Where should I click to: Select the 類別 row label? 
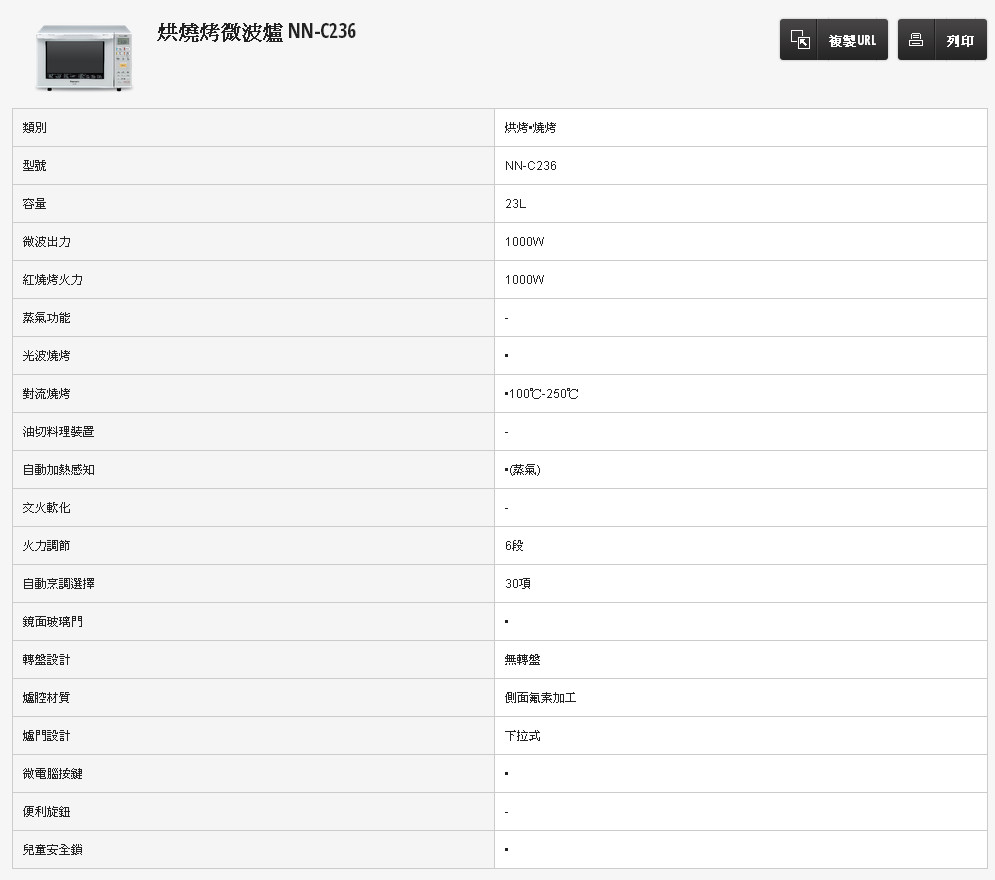[34, 128]
